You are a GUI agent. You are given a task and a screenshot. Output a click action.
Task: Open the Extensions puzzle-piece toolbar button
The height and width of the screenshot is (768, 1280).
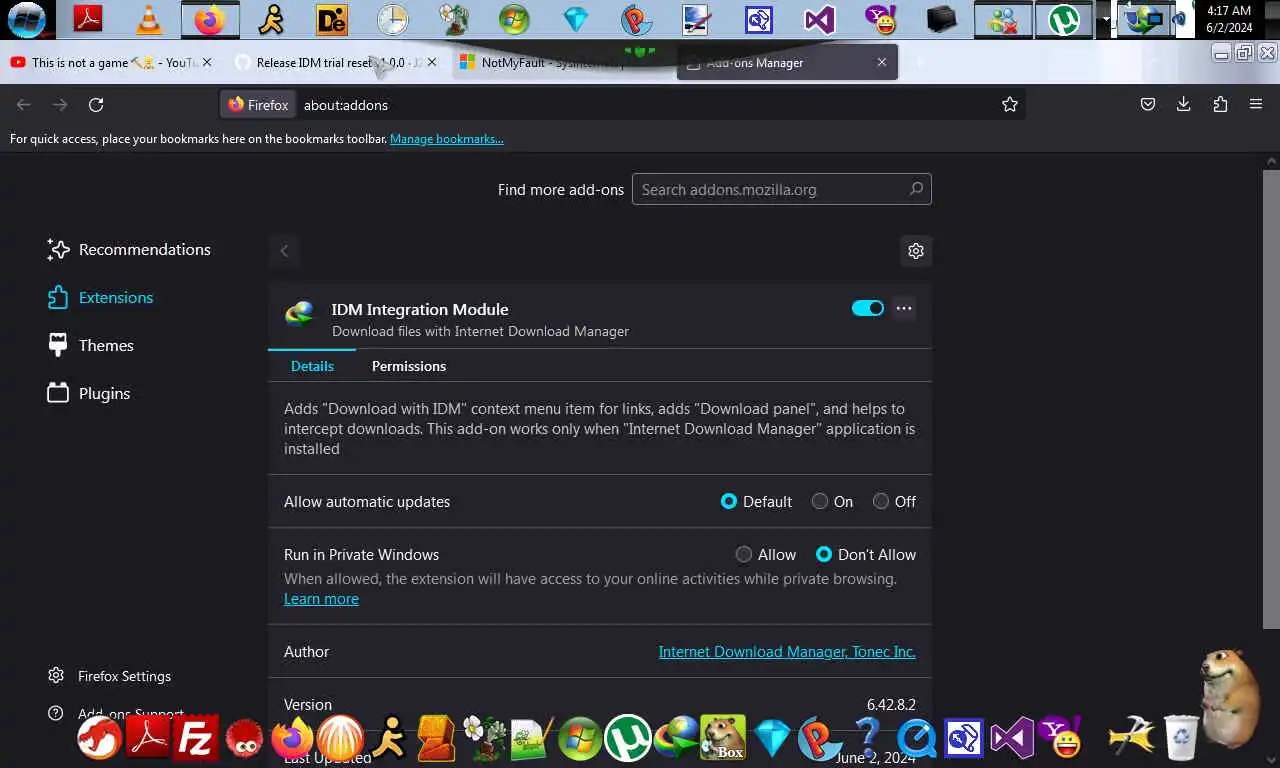click(1220, 104)
